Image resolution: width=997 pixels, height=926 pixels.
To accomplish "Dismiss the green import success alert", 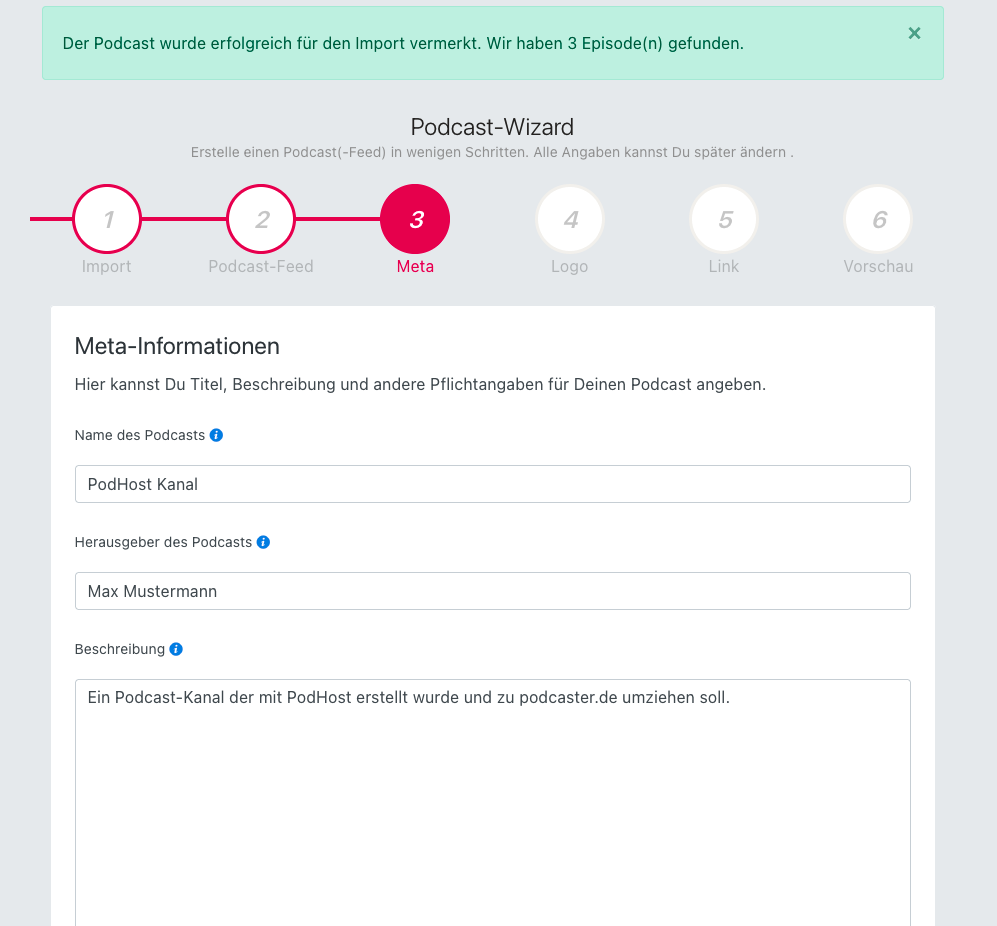I will (914, 33).
